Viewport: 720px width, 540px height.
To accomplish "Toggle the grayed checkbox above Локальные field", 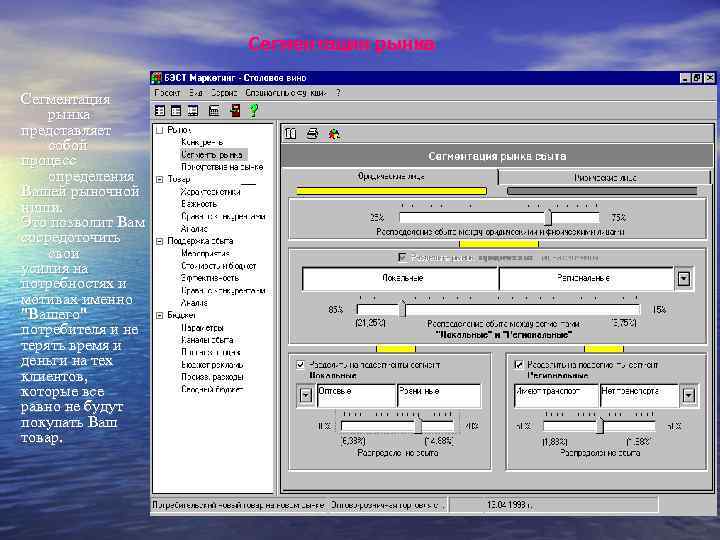I will [403, 257].
